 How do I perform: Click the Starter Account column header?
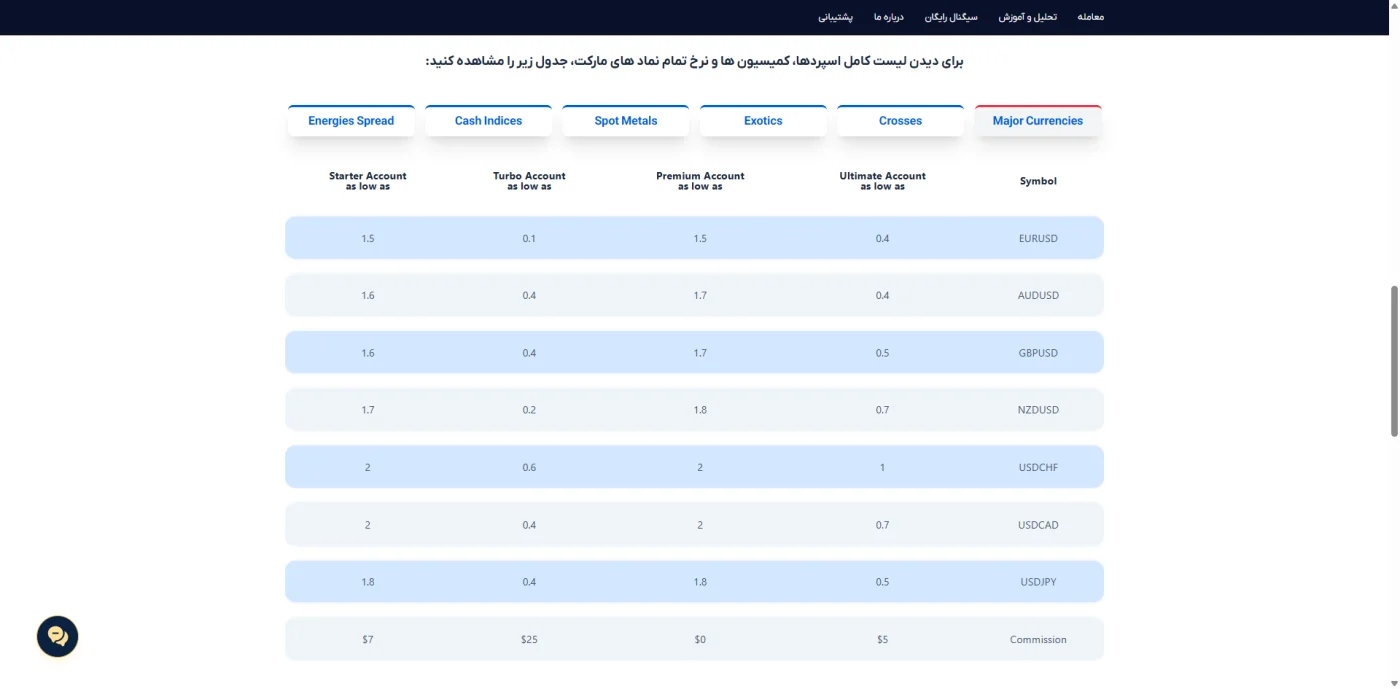(368, 181)
